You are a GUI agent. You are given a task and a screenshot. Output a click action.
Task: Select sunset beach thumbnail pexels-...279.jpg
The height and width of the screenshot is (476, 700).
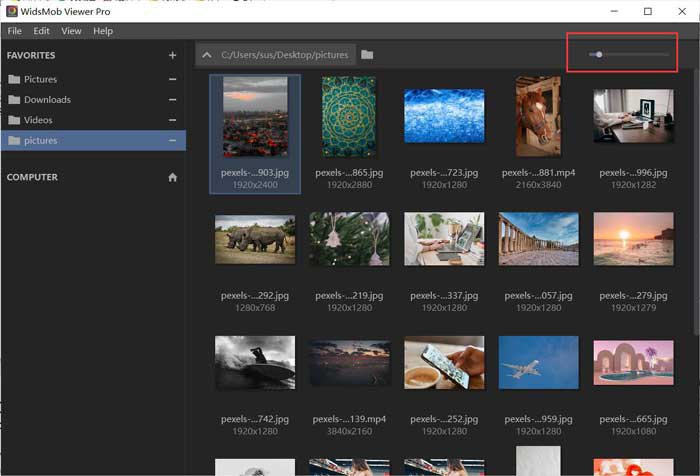coord(633,239)
